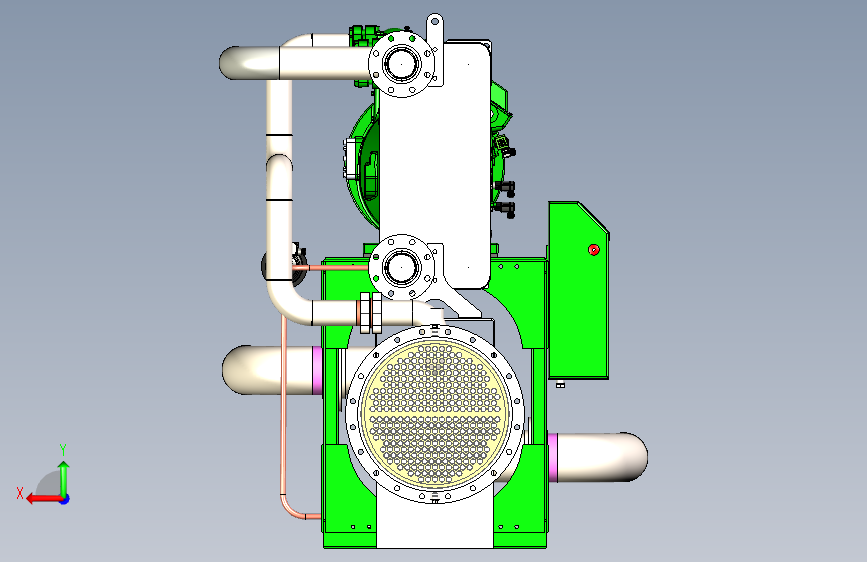Select the lower round pipe flange on white body

pyautogui.click(x=401, y=267)
